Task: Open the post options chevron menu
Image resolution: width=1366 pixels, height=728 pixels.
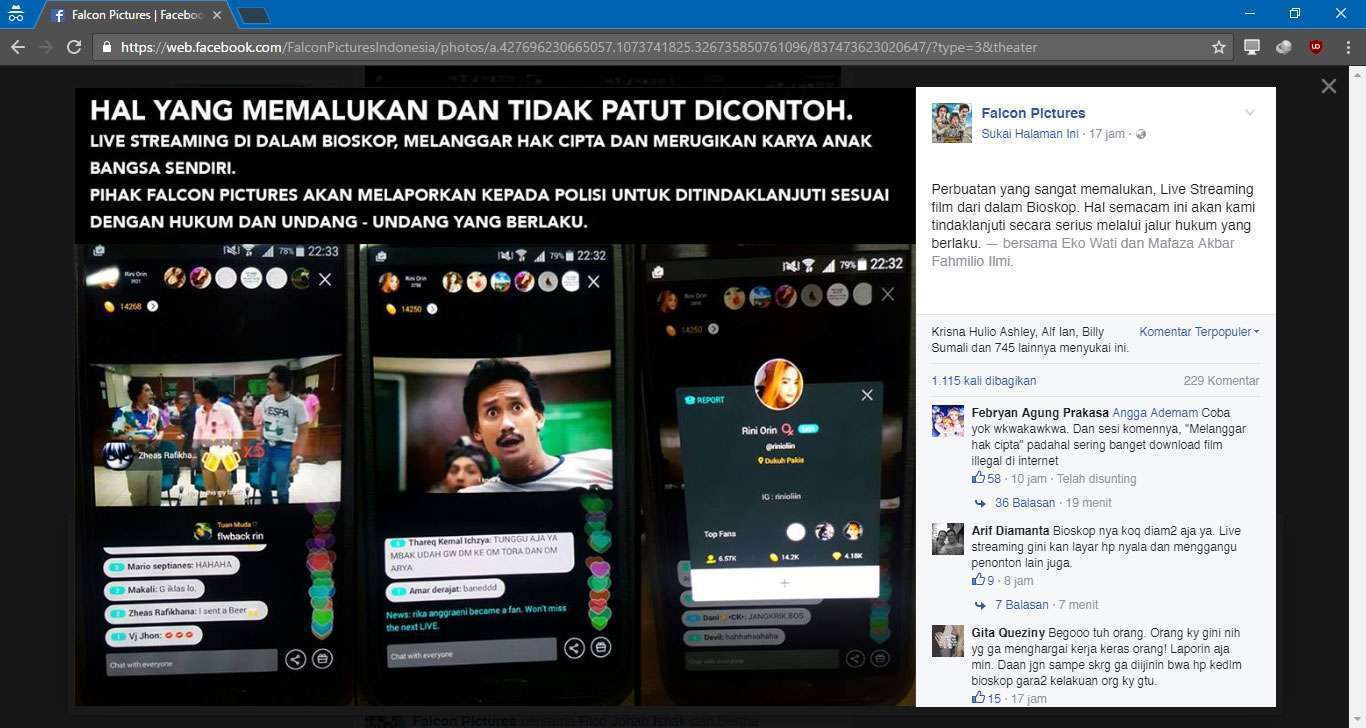Action: click(x=1249, y=113)
